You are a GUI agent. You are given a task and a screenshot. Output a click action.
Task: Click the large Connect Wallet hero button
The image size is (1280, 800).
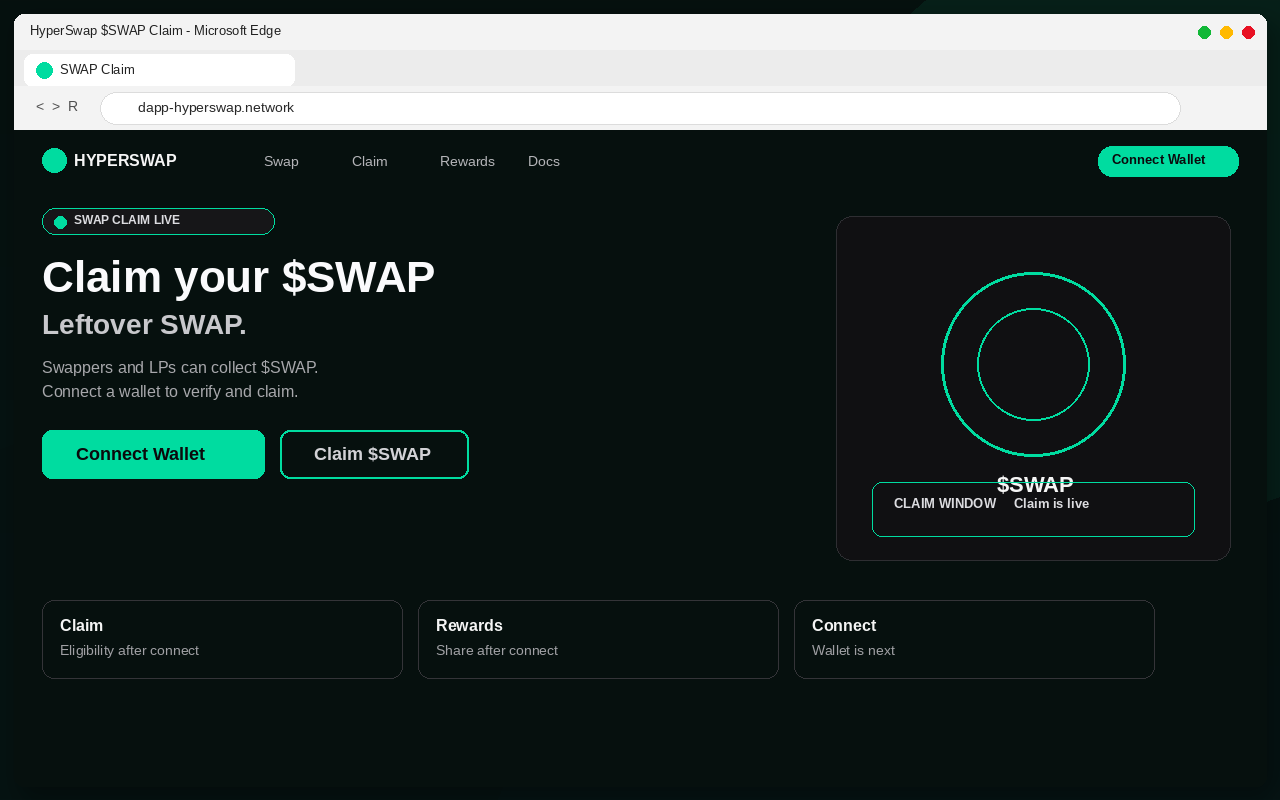[153, 454]
